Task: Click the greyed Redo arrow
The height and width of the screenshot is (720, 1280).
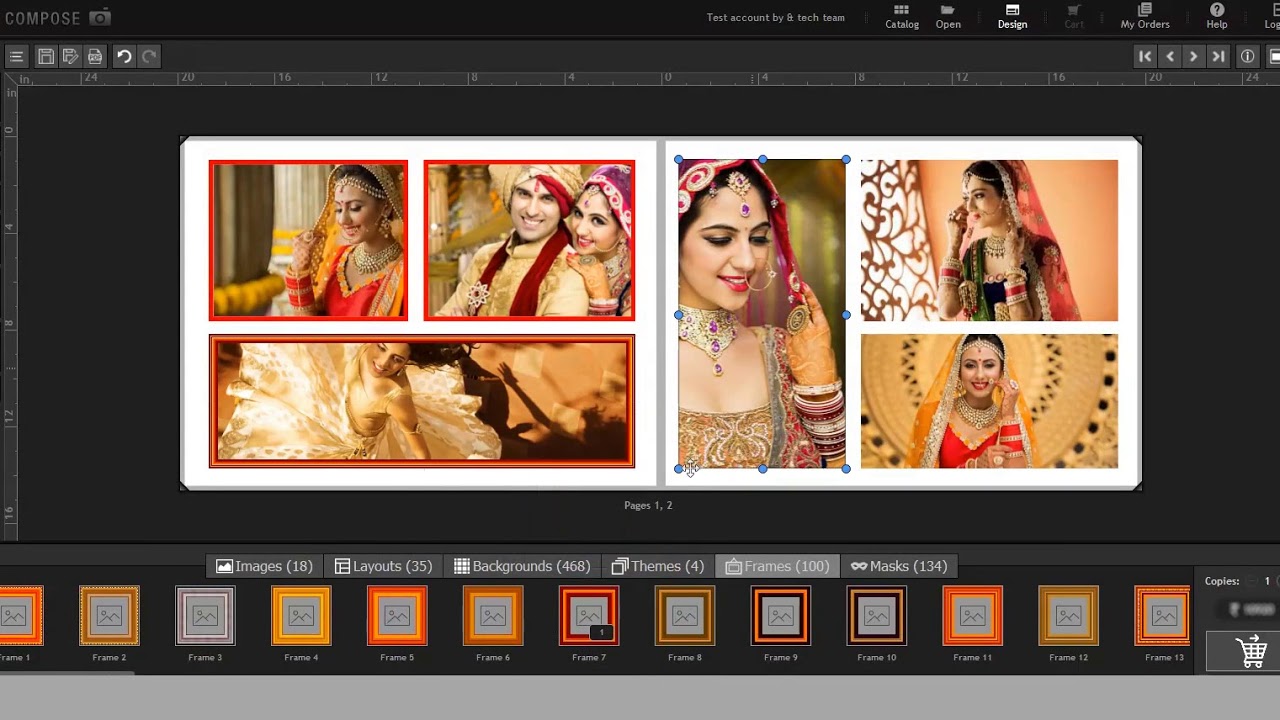Action: tap(149, 57)
